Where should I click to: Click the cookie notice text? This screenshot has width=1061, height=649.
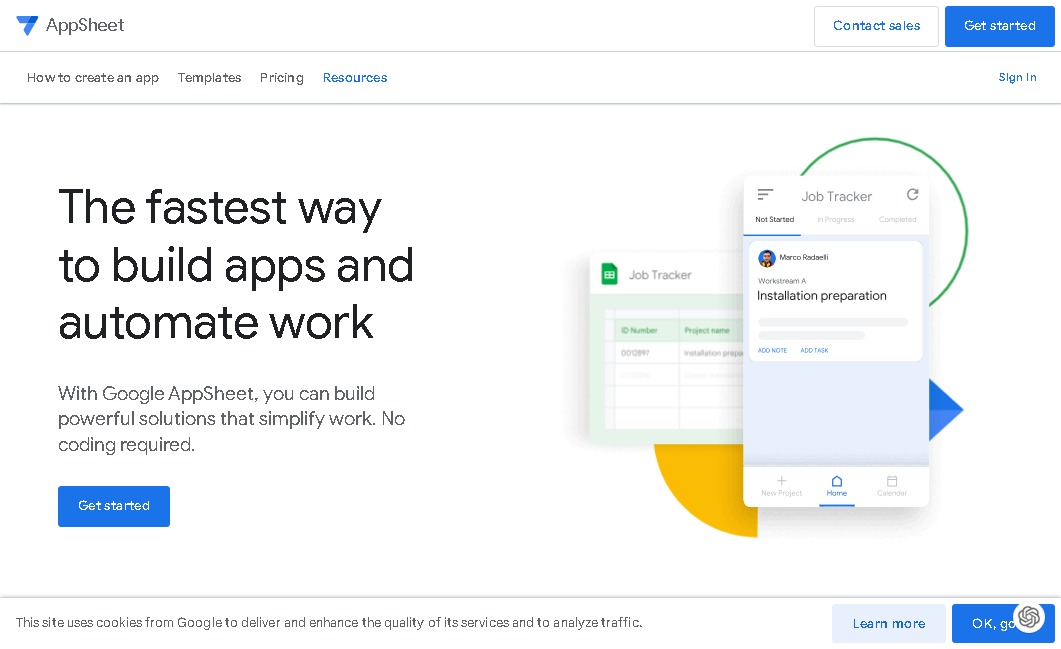[x=329, y=623]
